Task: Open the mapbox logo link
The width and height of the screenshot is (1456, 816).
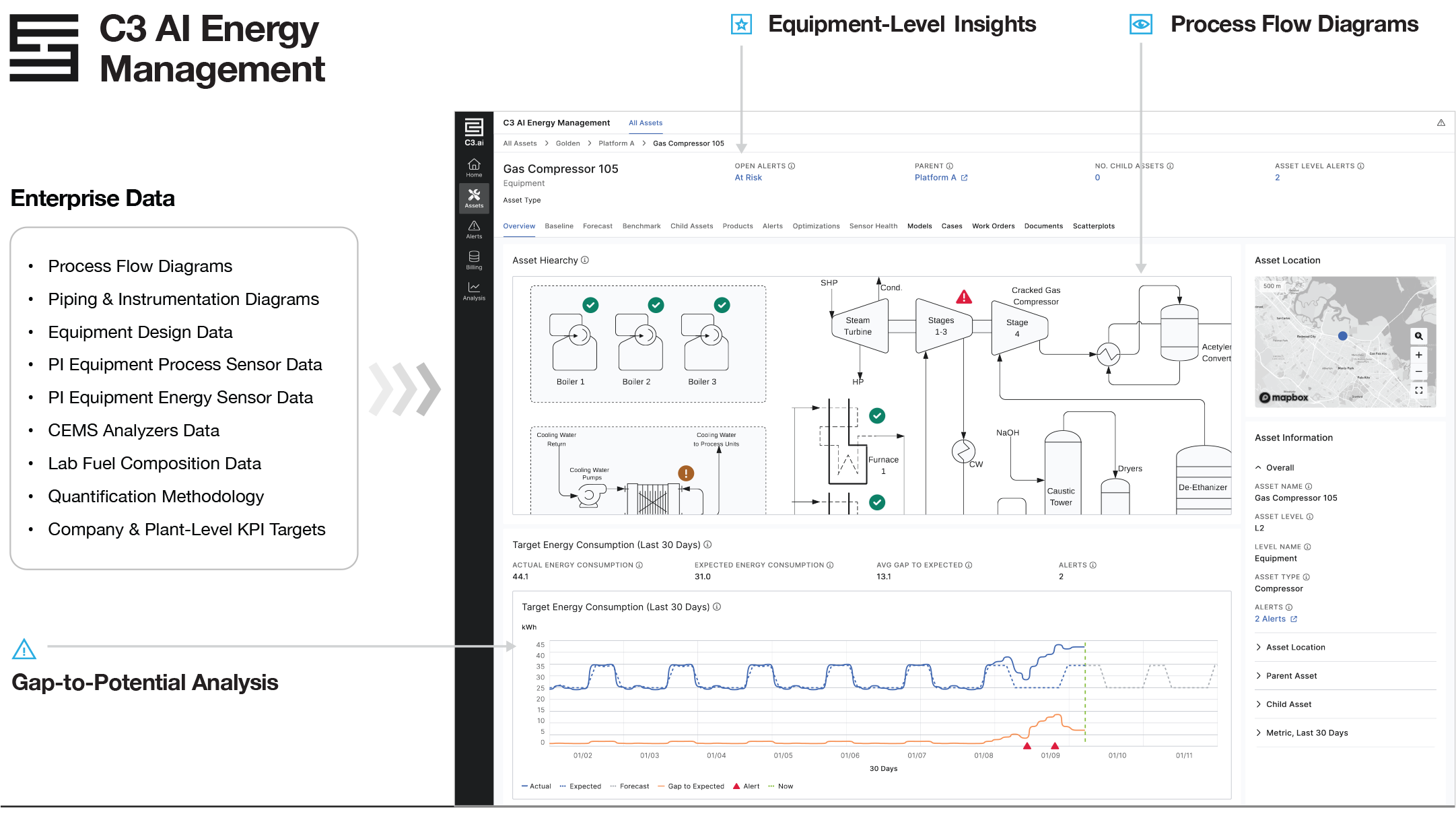Action: pyautogui.click(x=1284, y=398)
